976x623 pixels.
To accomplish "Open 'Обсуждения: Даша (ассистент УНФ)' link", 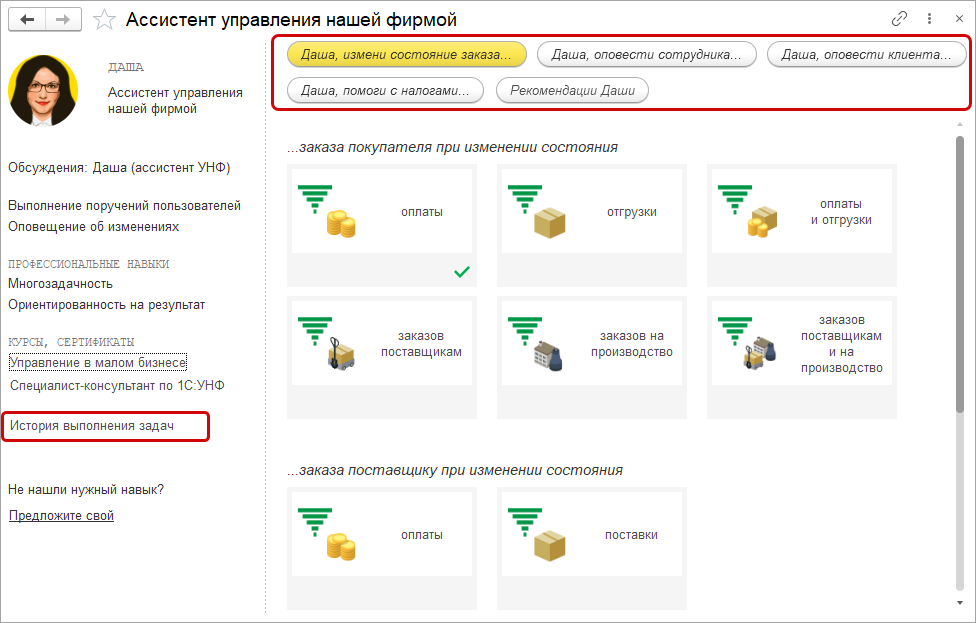I will (x=119, y=167).
